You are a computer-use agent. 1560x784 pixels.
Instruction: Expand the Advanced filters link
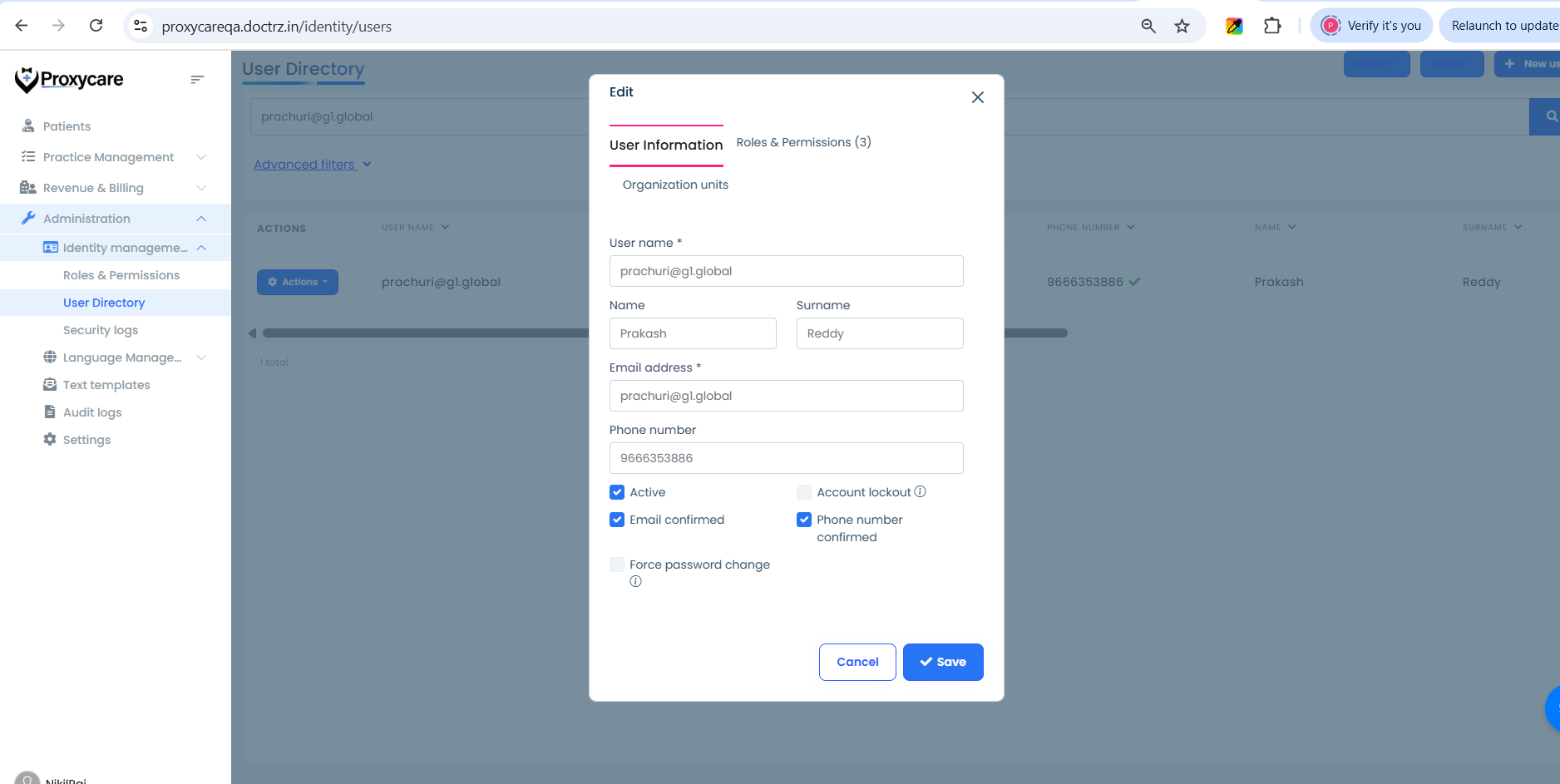tap(312, 165)
